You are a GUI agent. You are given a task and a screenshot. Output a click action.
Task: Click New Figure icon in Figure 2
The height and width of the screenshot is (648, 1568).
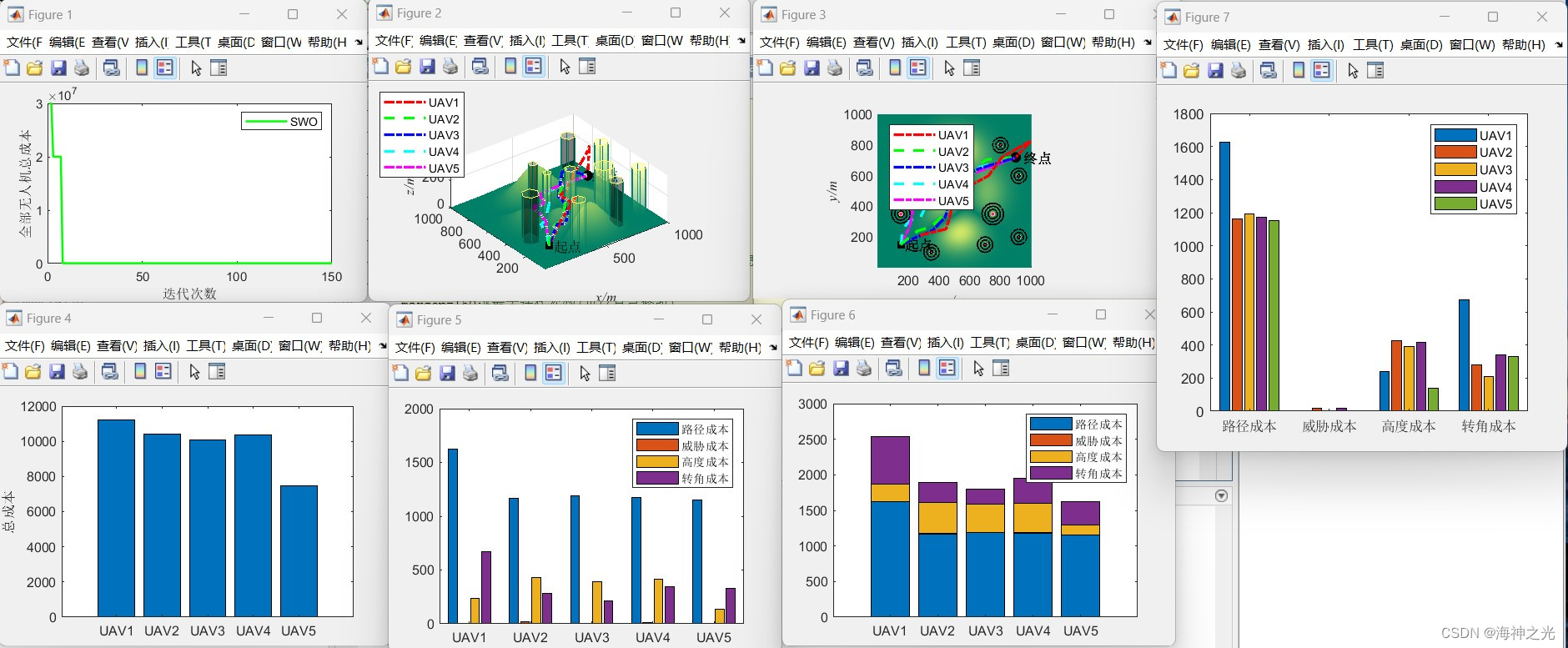tap(380, 66)
